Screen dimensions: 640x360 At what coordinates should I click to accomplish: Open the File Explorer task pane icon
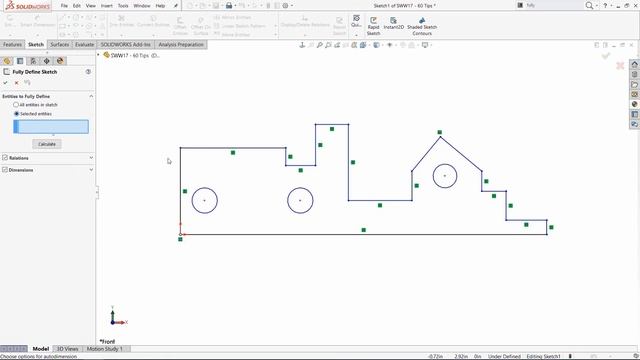click(x=634, y=84)
